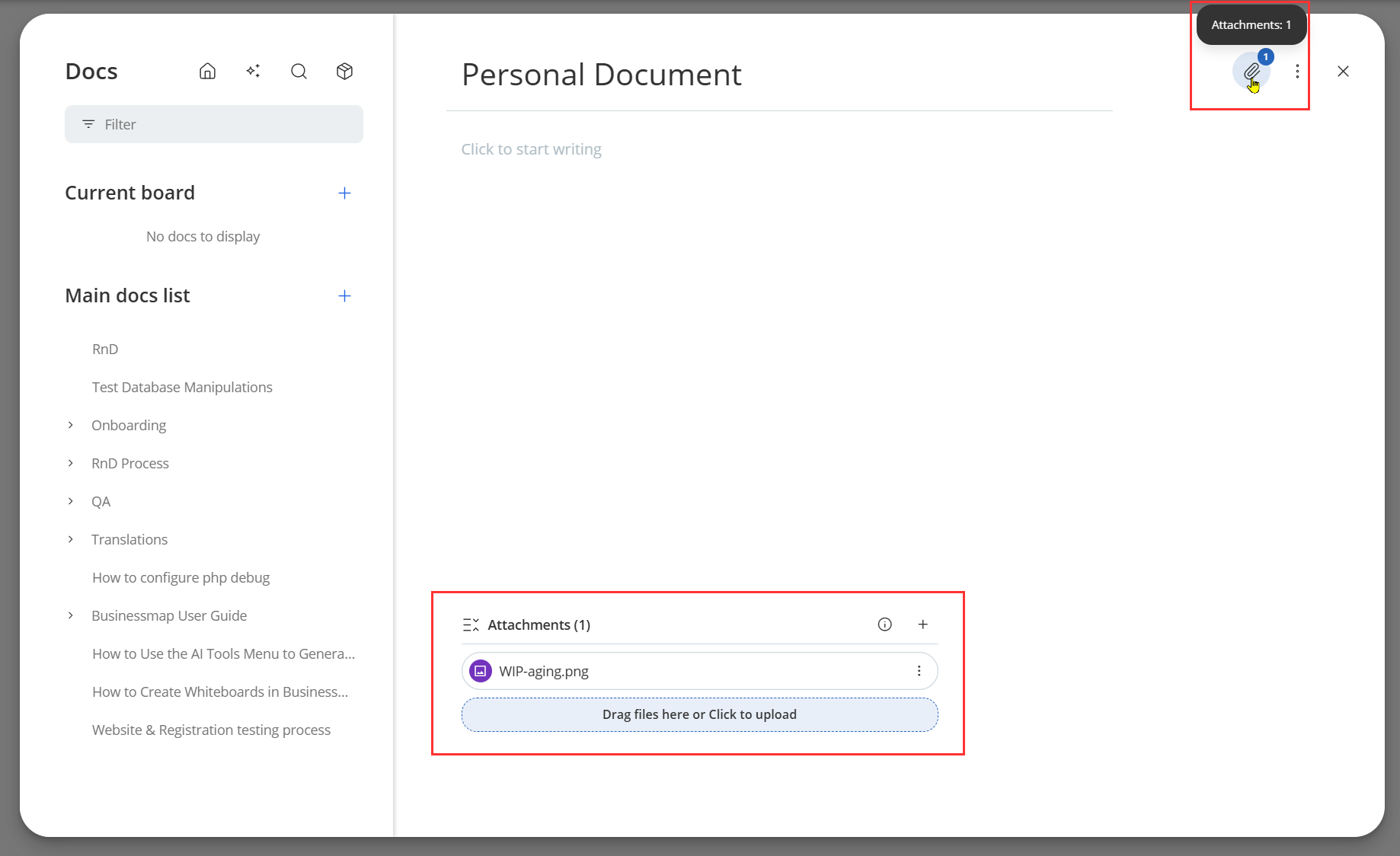
Task: Open the RnD document
Action: pos(105,349)
